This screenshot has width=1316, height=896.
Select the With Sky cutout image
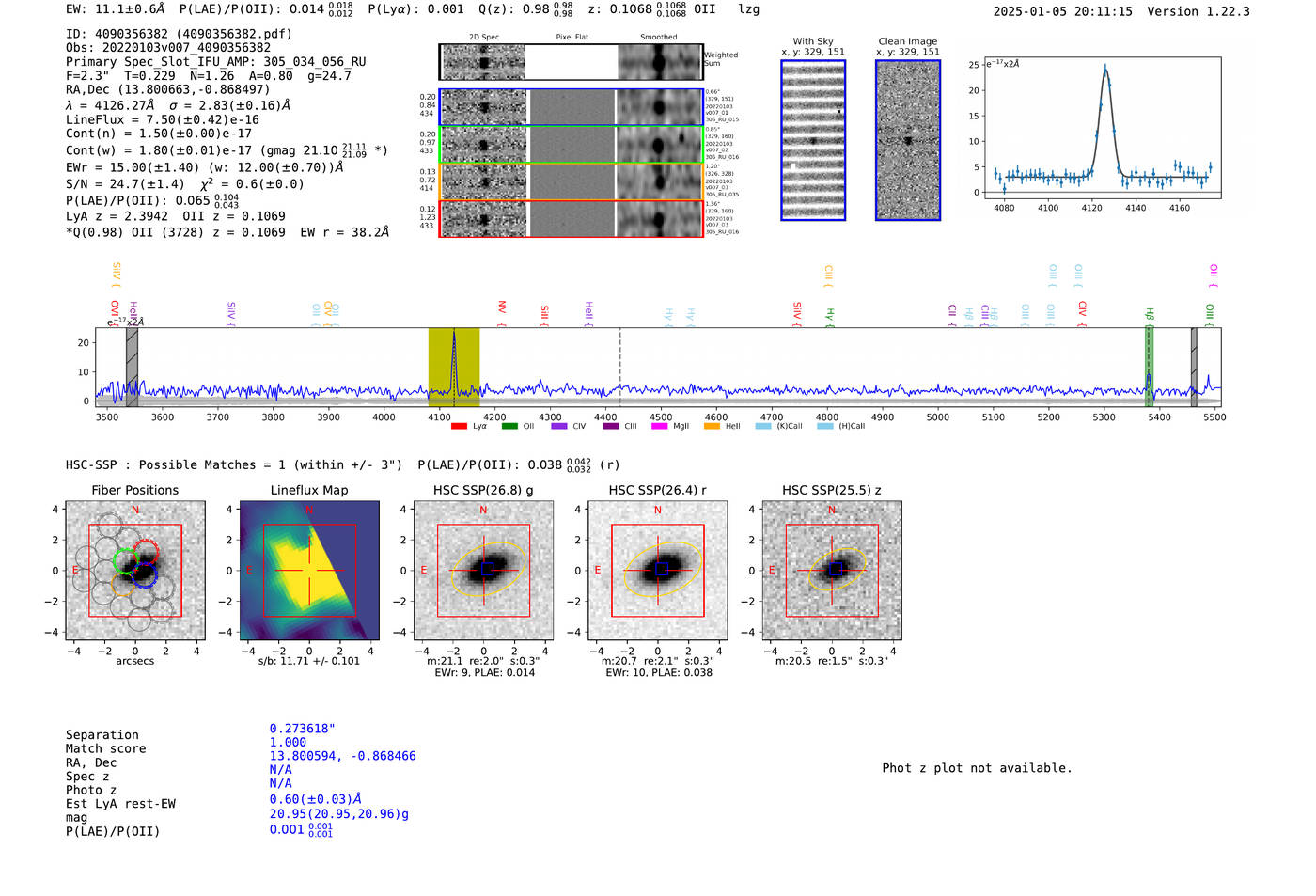pyautogui.click(x=813, y=140)
